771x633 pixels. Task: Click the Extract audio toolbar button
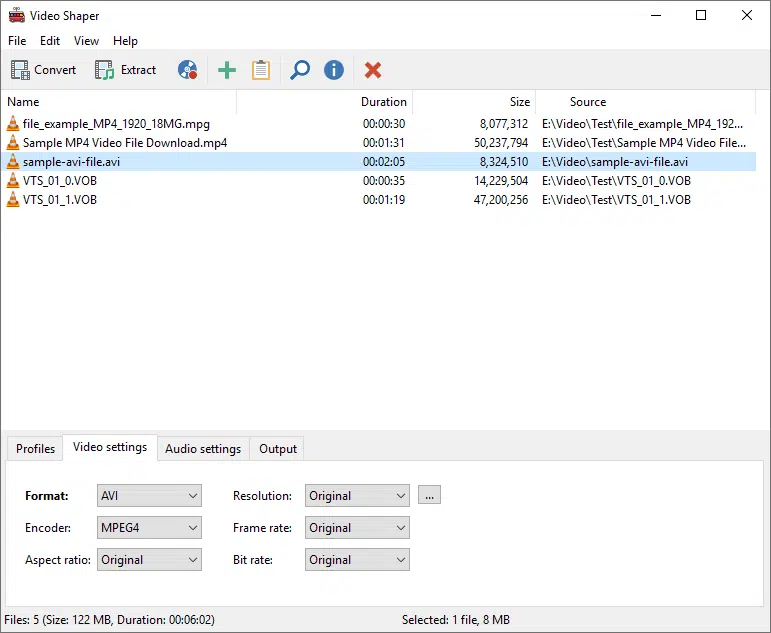click(x=126, y=70)
